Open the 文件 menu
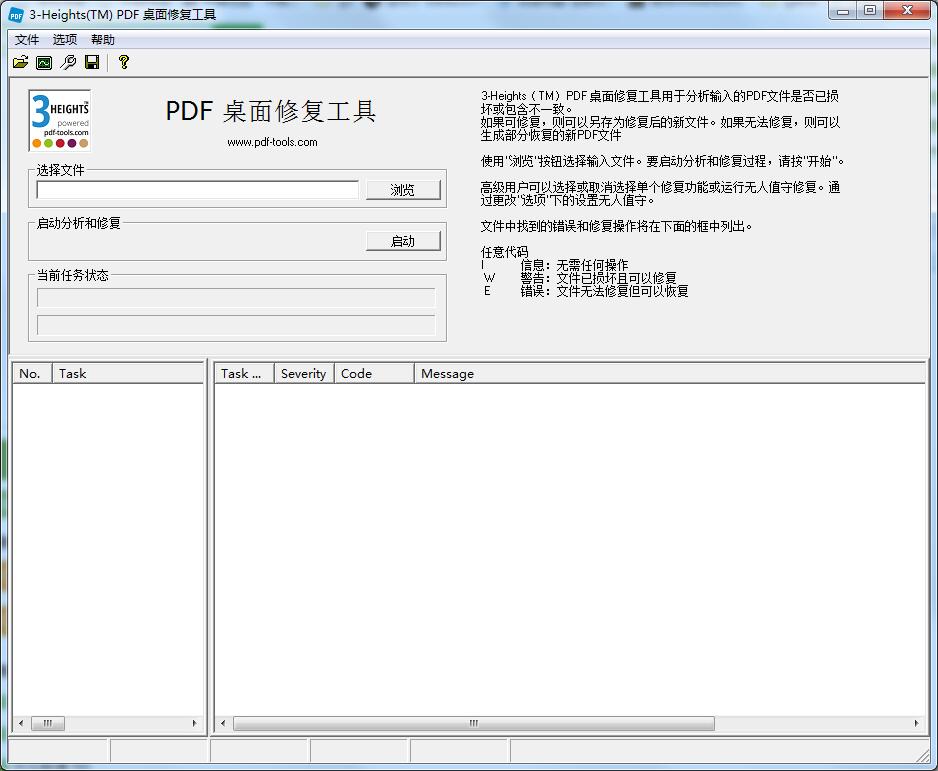This screenshot has height=771, width=938. tap(27, 39)
